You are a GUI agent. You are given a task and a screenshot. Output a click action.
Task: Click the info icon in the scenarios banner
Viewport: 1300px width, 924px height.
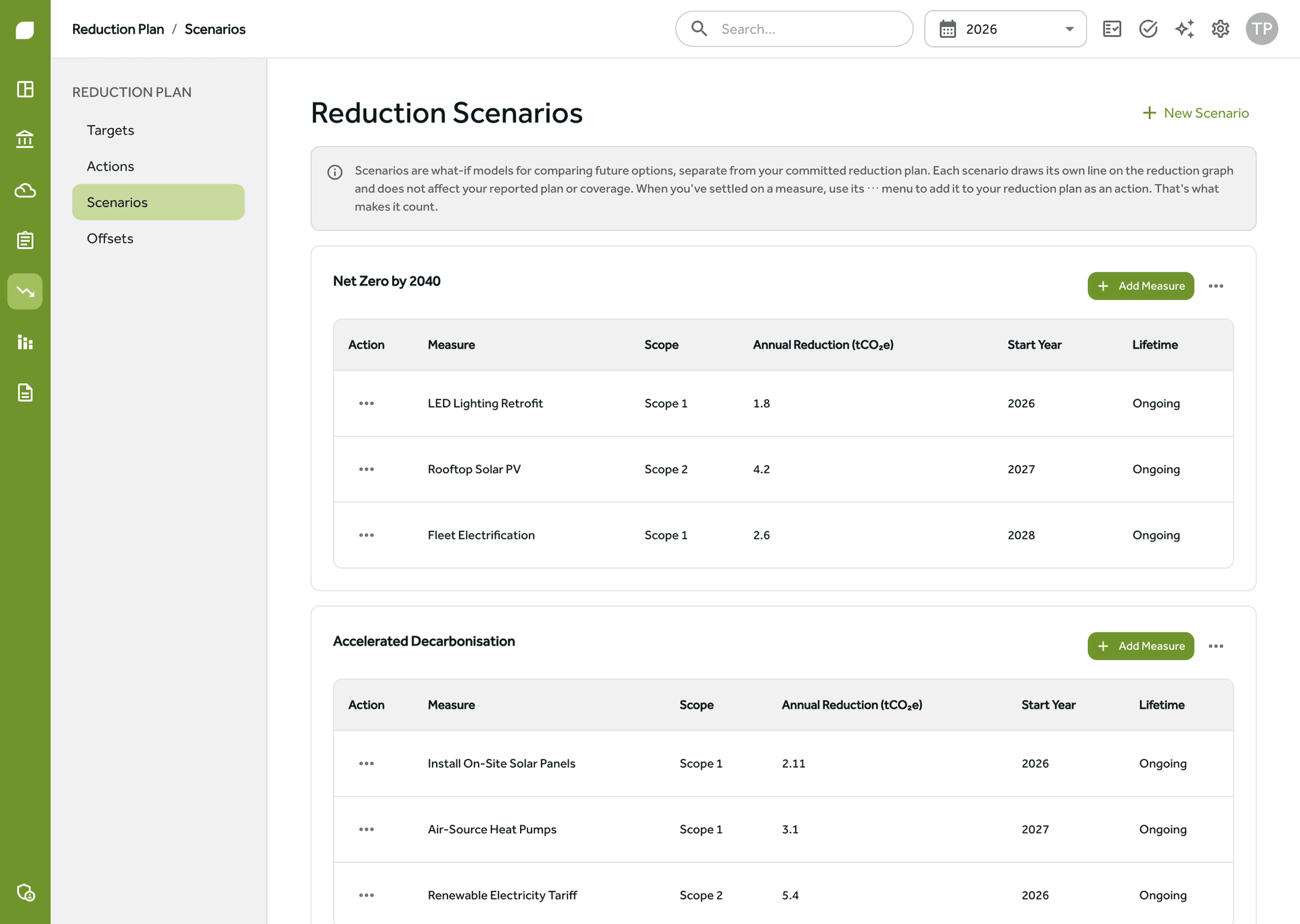pyautogui.click(x=334, y=172)
